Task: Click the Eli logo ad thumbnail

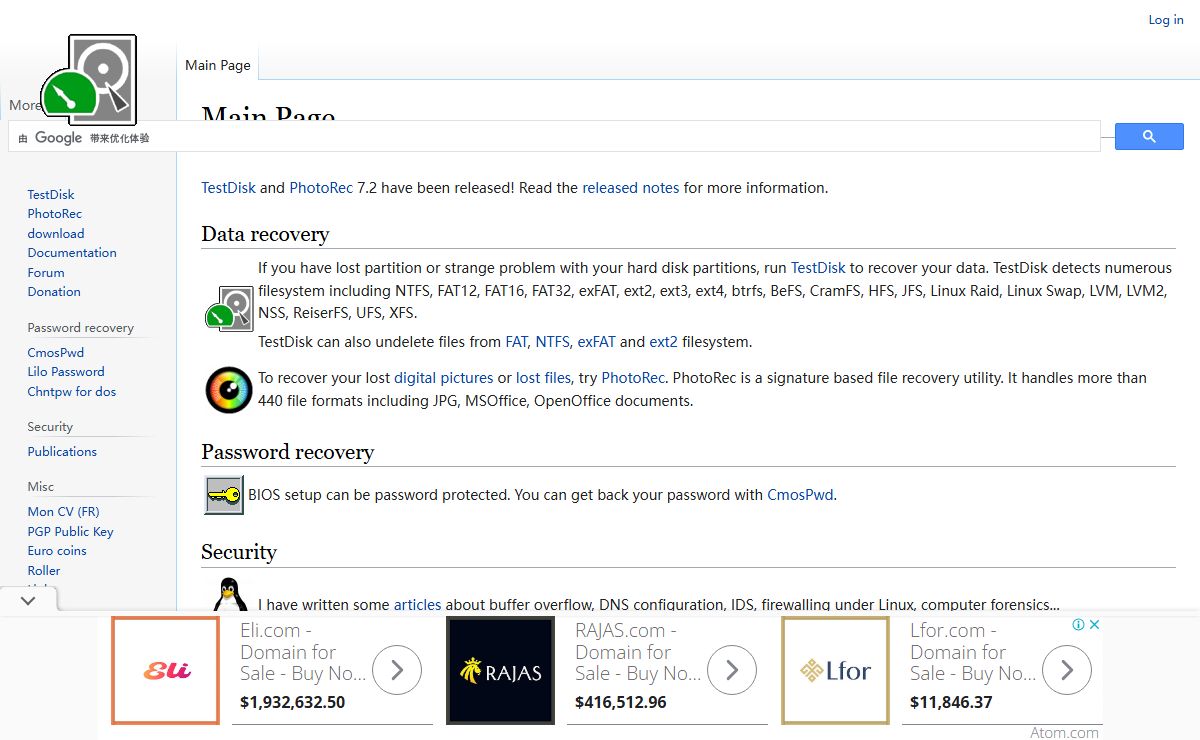Action: pos(165,670)
